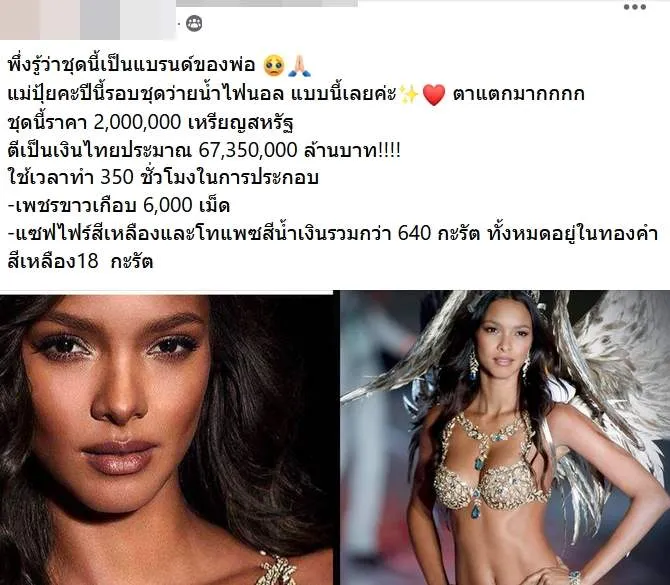Click the praying hands emoji

point(299,65)
